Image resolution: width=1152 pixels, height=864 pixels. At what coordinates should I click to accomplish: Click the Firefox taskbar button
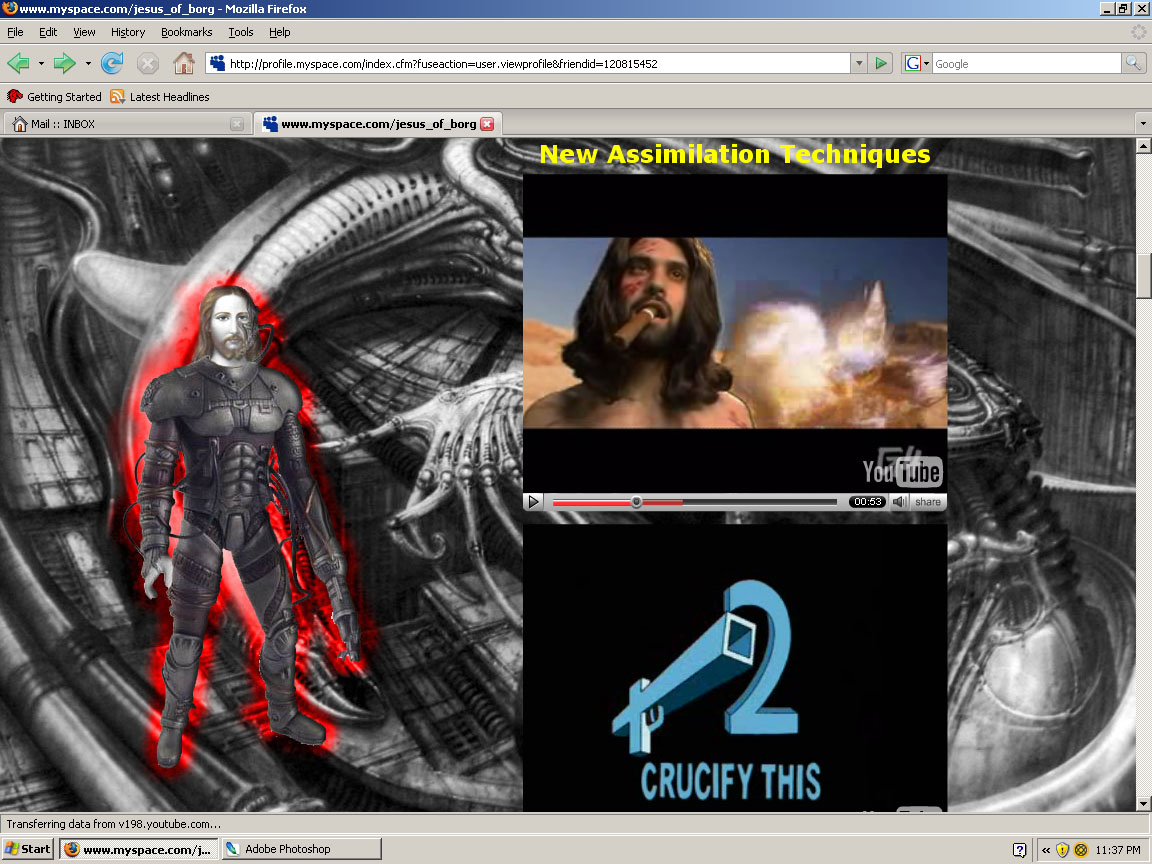(139, 849)
